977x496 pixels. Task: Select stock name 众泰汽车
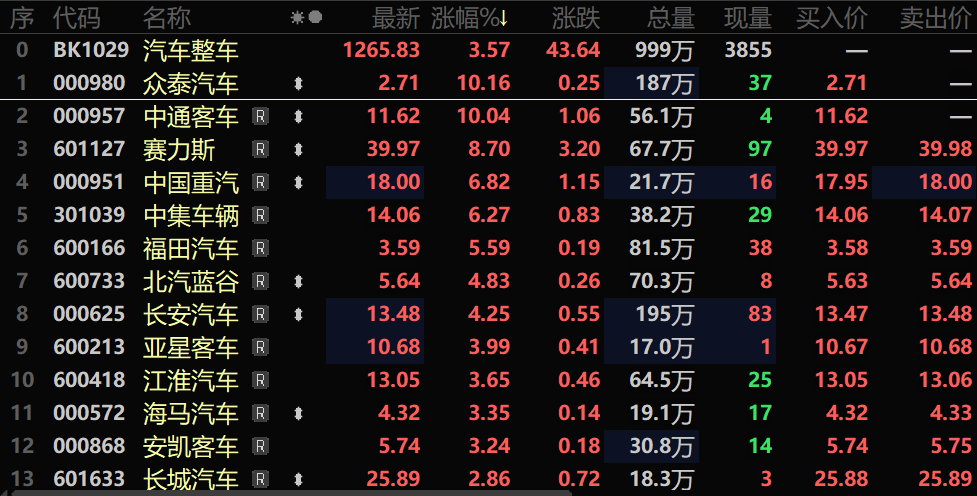191,83
